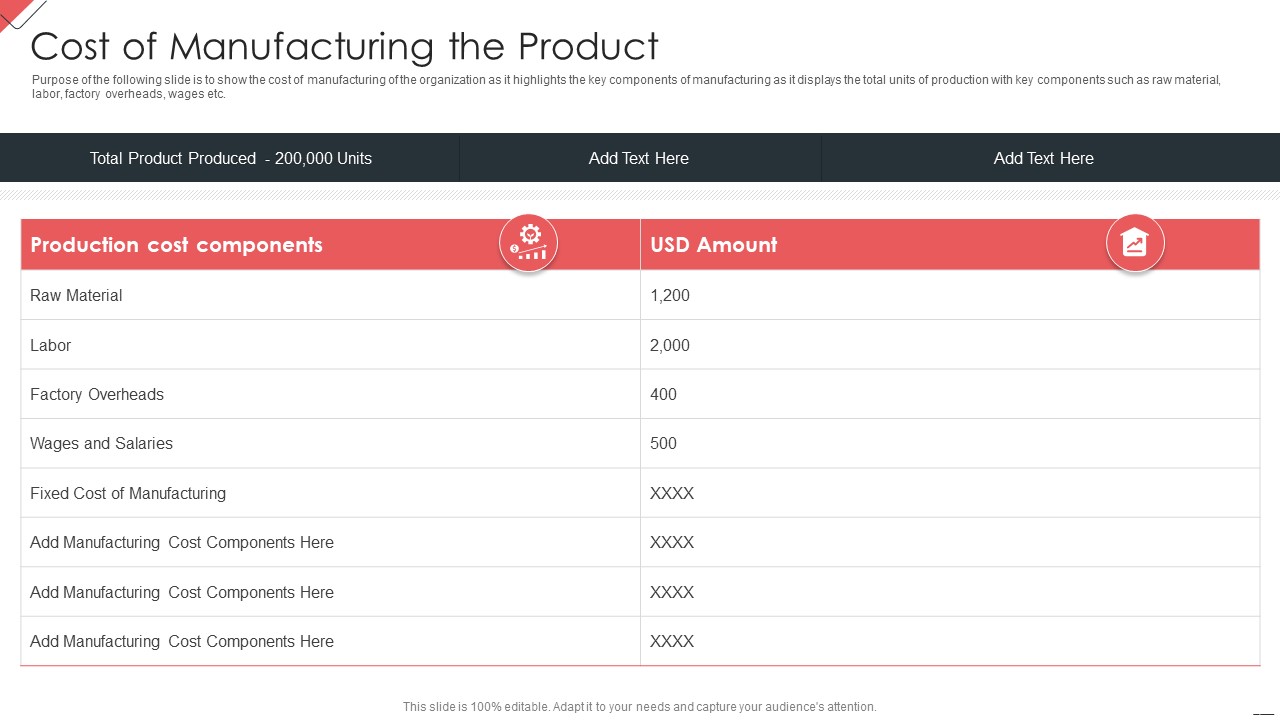Select the 'Production cost components' header cell
1280x720 pixels.
[x=330, y=245]
